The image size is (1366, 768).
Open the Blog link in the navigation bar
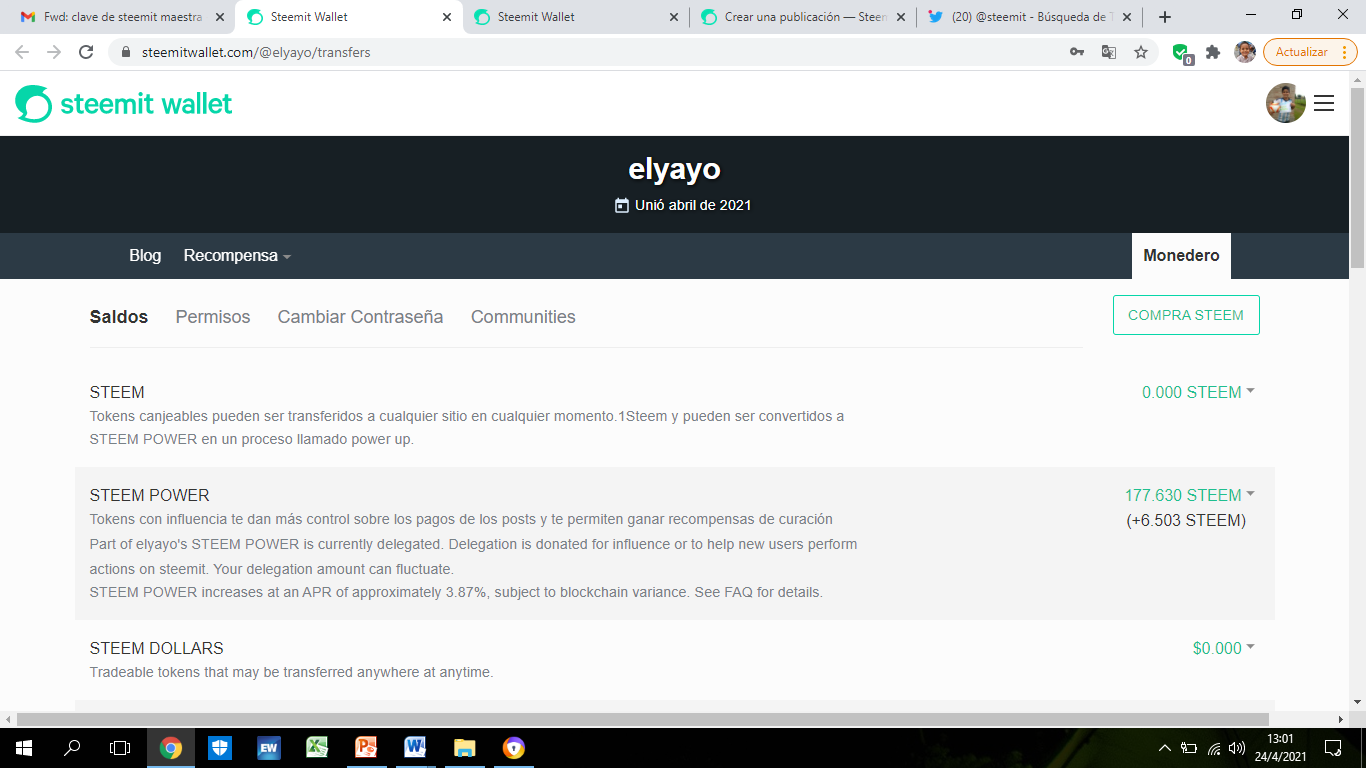pyautogui.click(x=145, y=256)
